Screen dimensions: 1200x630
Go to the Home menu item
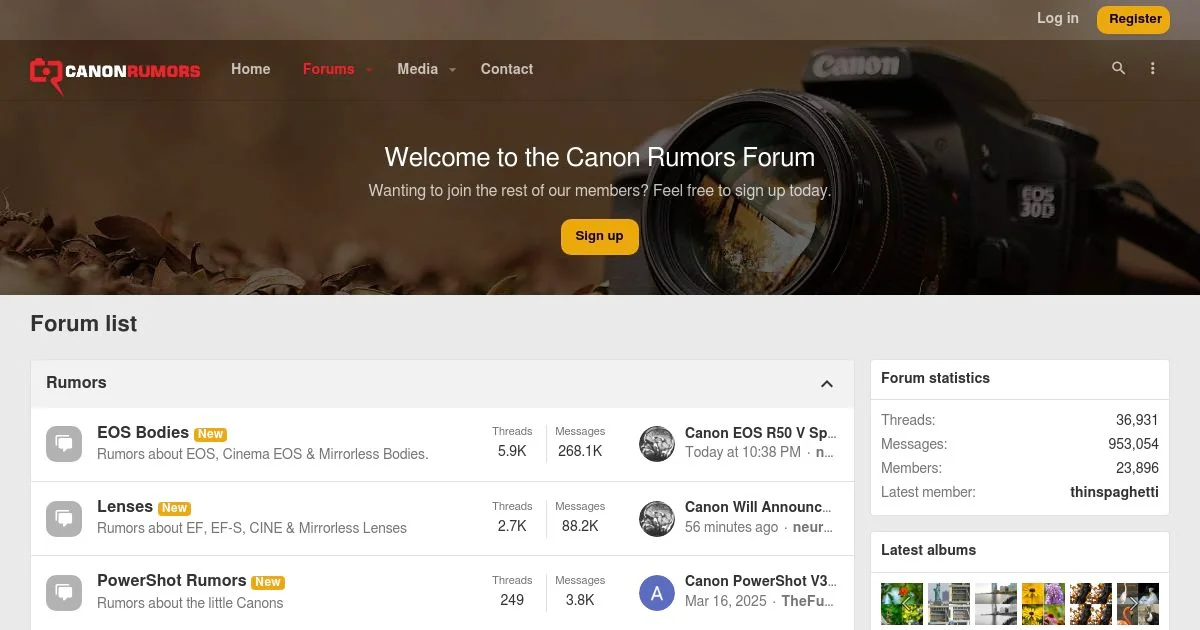[x=251, y=69]
